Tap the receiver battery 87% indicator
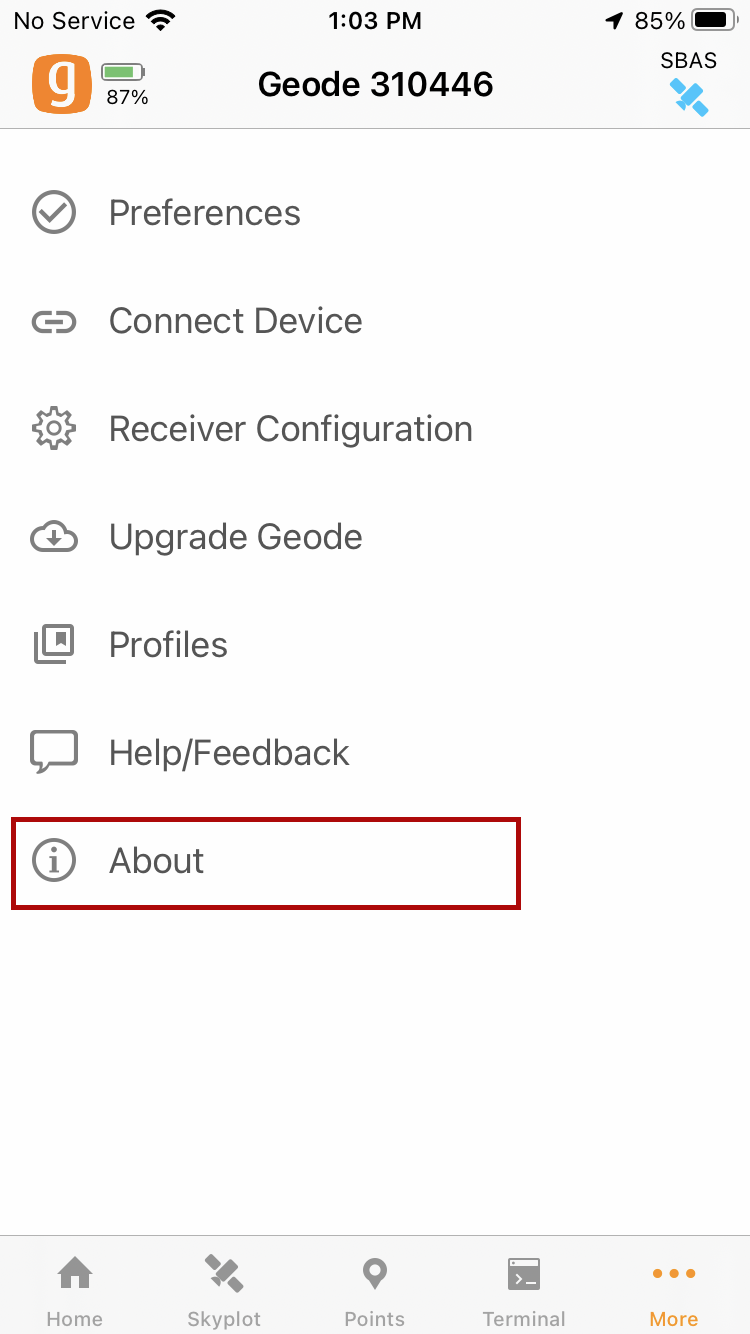The height and width of the screenshot is (1334, 750). [x=125, y=84]
